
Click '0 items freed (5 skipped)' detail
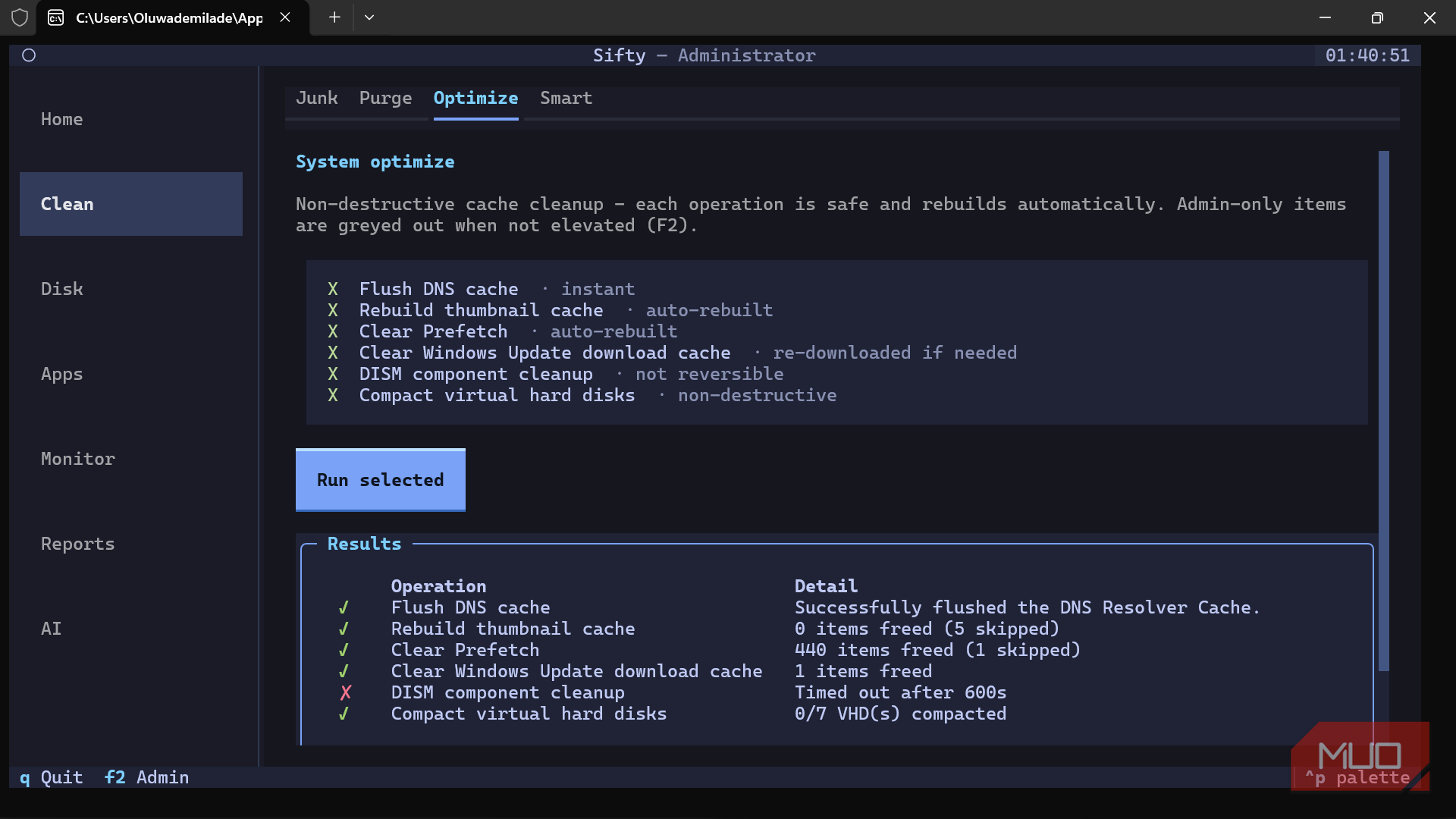927,629
